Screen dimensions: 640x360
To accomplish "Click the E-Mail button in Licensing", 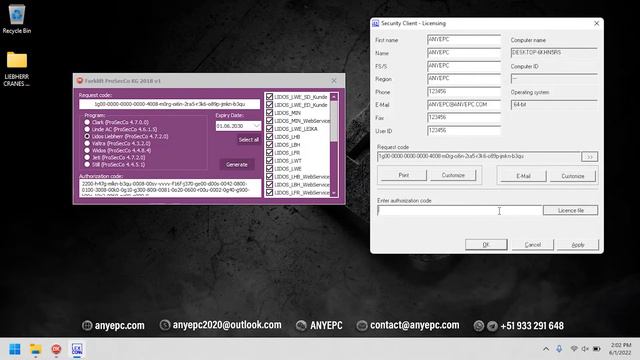I will tap(523, 176).
